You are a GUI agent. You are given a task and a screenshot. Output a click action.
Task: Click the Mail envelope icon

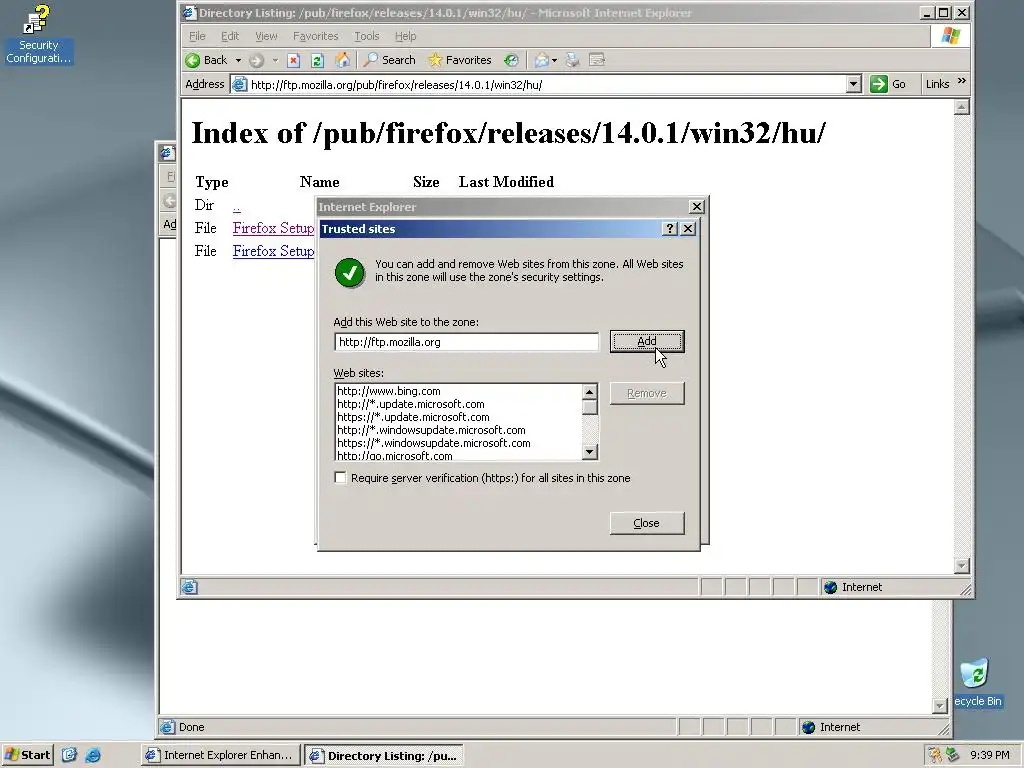pos(541,60)
